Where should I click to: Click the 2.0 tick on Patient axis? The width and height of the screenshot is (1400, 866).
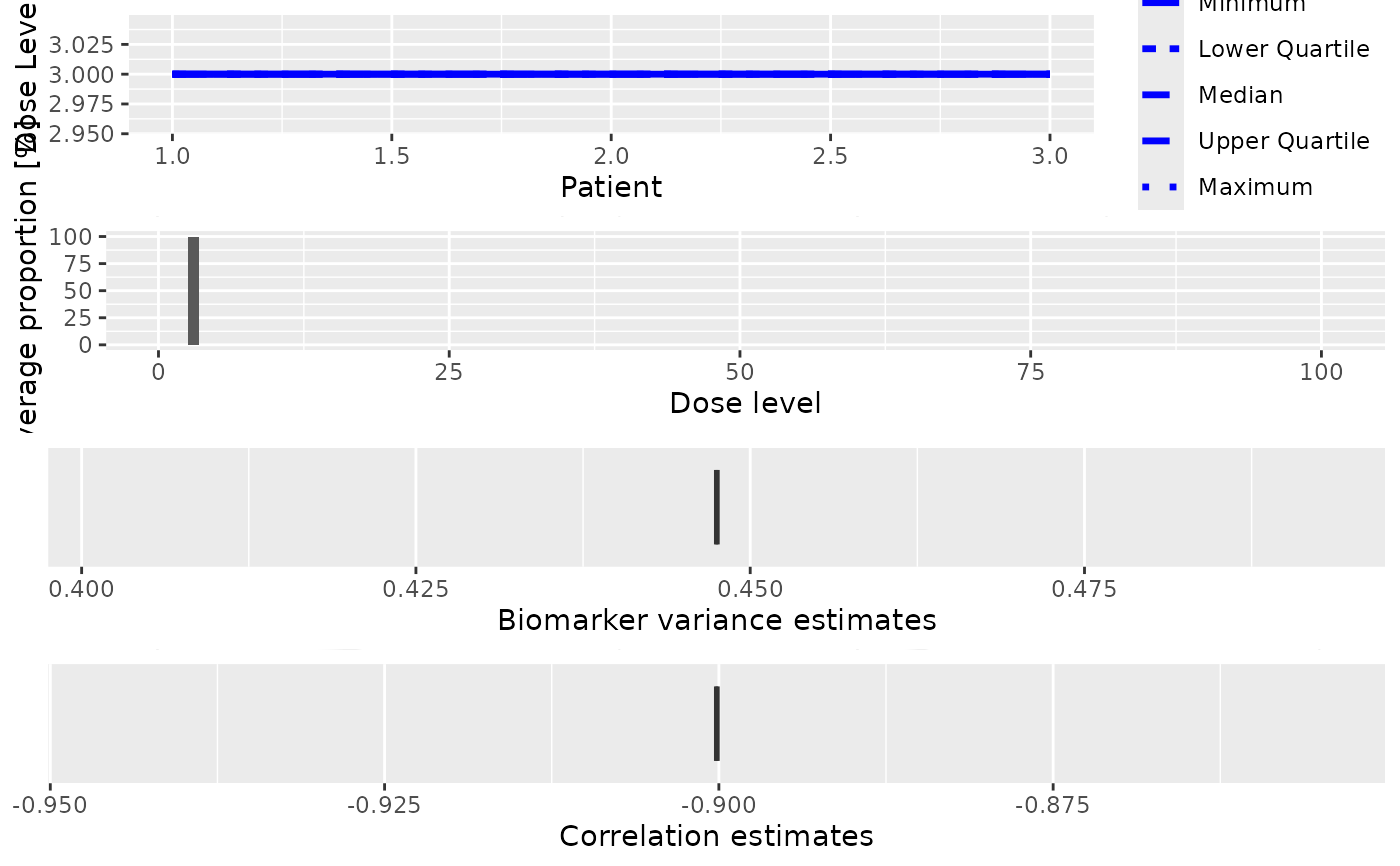tap(611, 157)
